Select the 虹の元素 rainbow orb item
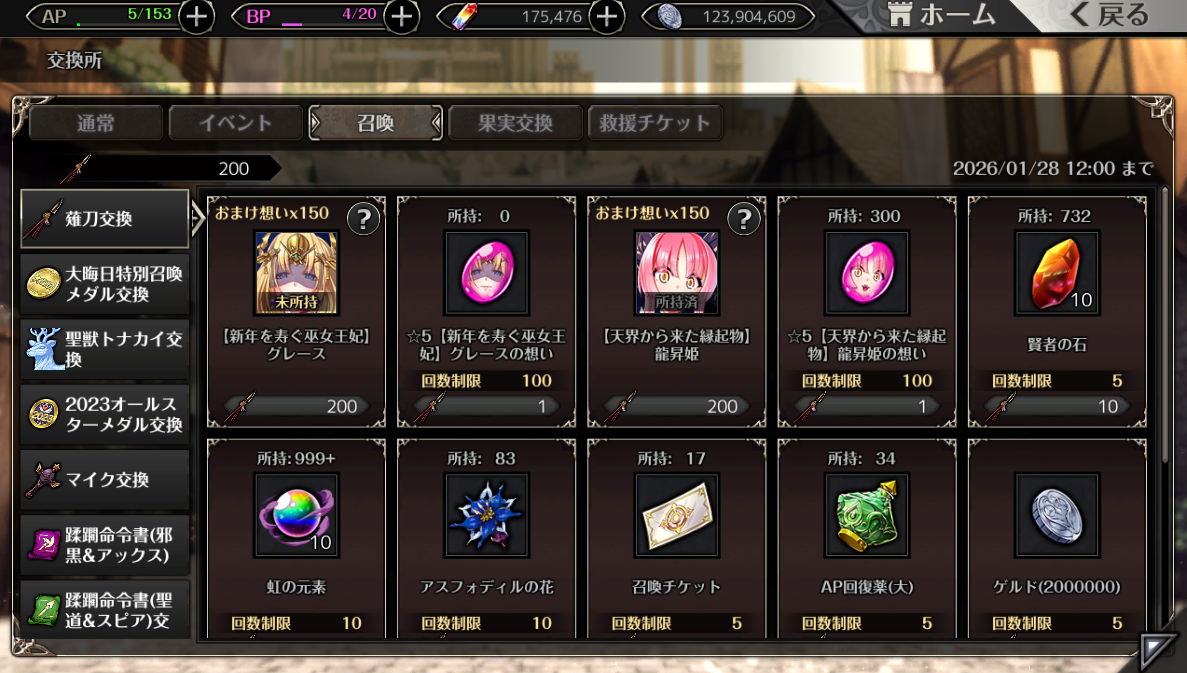The height and width of the screenshot is (673, 1187). pyautogui.click(x=296, y=516)
